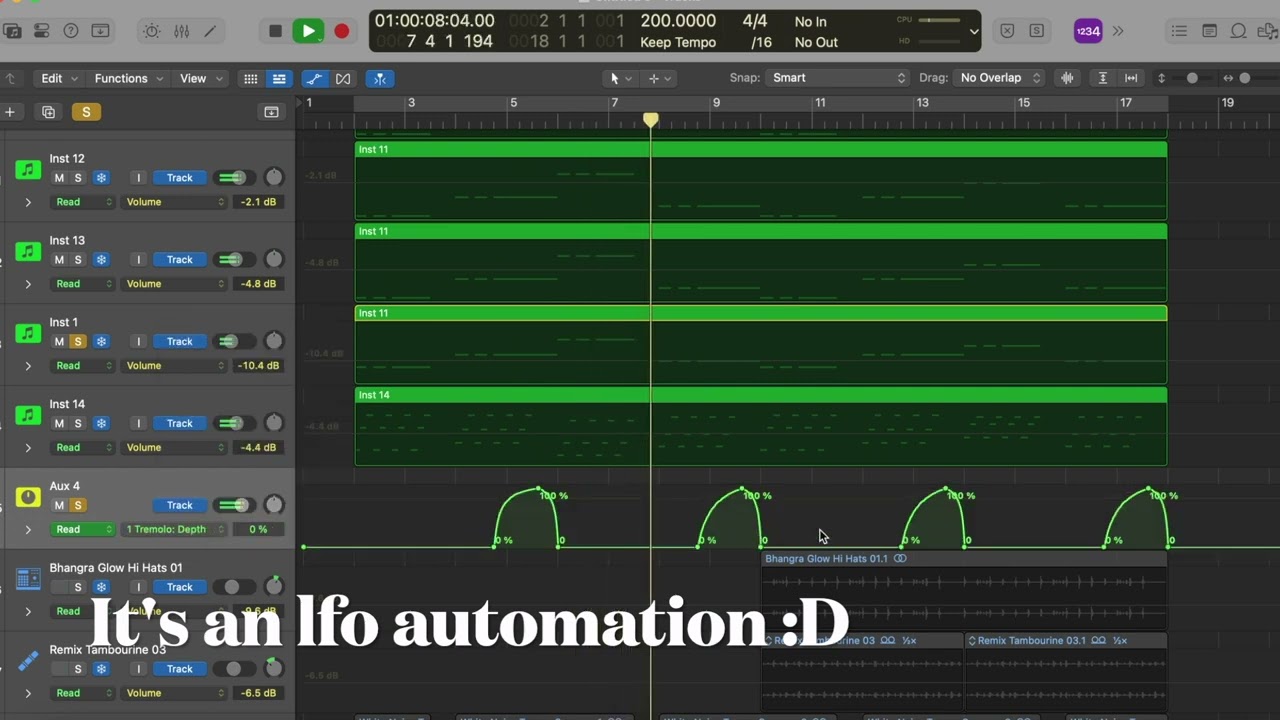The image size is (1280, 720).
Task: Open the Loop Browser icon
Action: pyautogui.click(x=1238, y=31)
